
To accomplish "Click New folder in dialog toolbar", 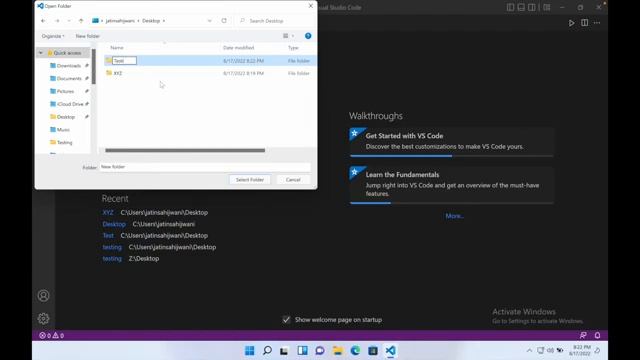I will pos(87,36).
